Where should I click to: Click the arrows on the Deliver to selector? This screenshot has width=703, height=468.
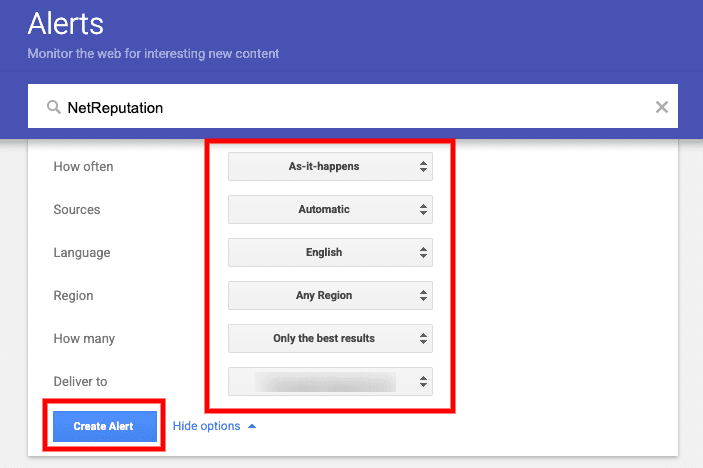(423, 381)
